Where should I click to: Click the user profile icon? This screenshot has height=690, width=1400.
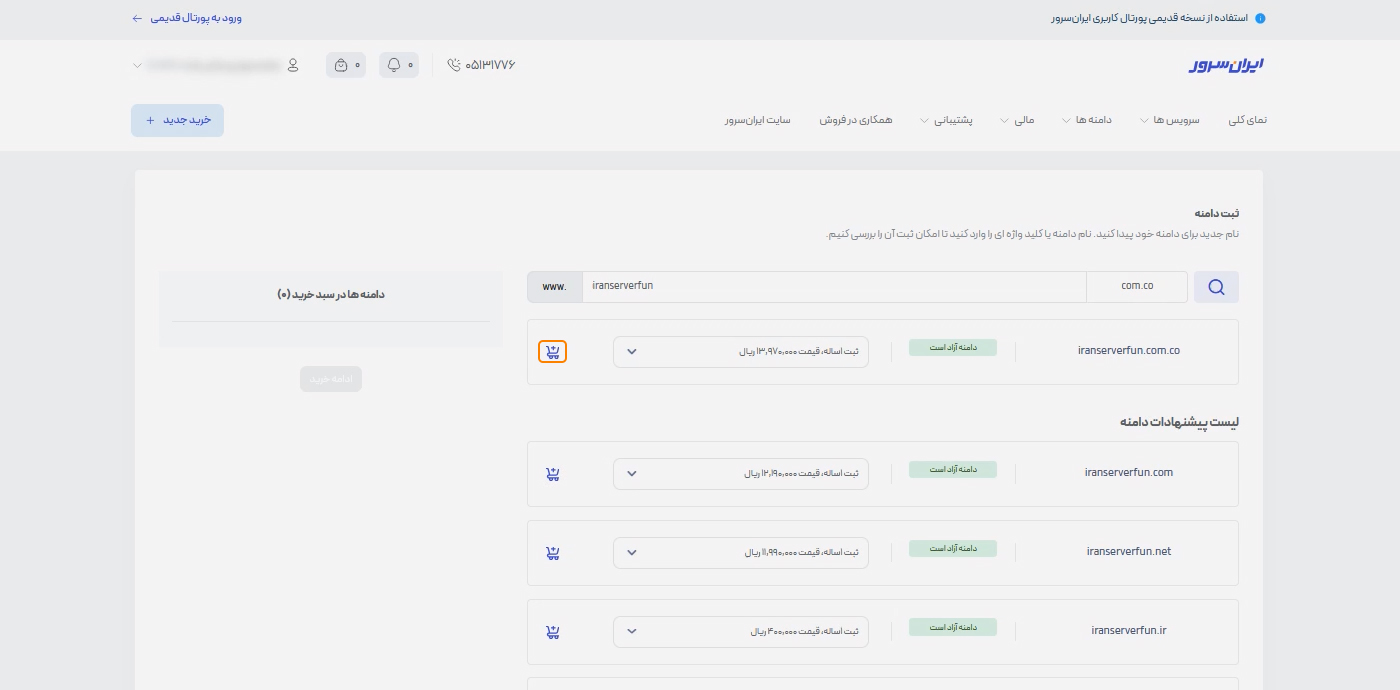coord(292,64)
